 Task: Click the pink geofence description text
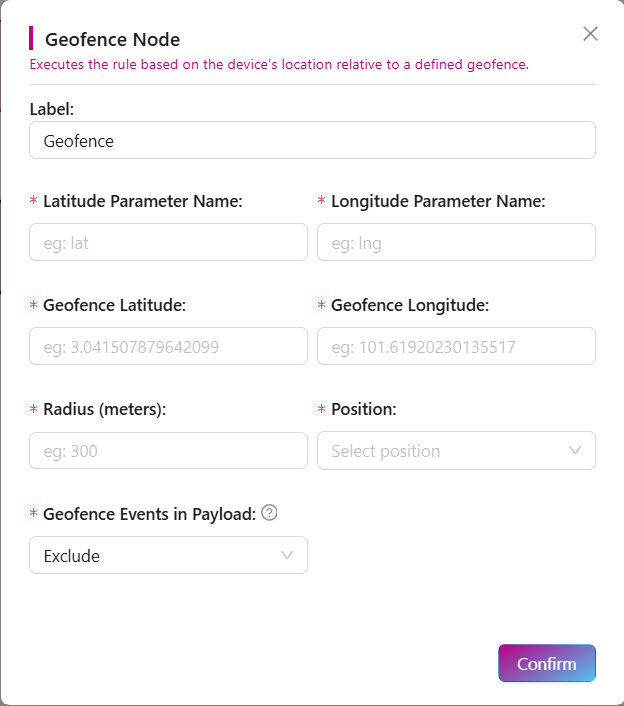click(279, 65)
